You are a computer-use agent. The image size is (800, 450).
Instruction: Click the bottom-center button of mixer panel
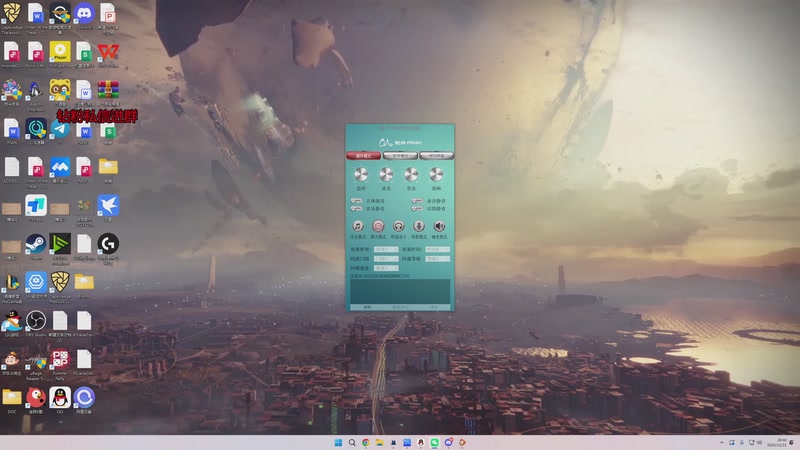tap(401, 307)
